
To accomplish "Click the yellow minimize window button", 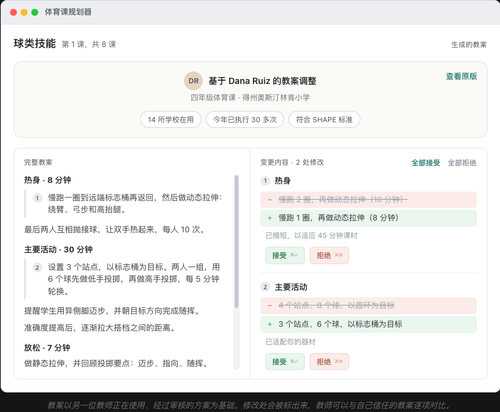I will [x=24, y=12].
